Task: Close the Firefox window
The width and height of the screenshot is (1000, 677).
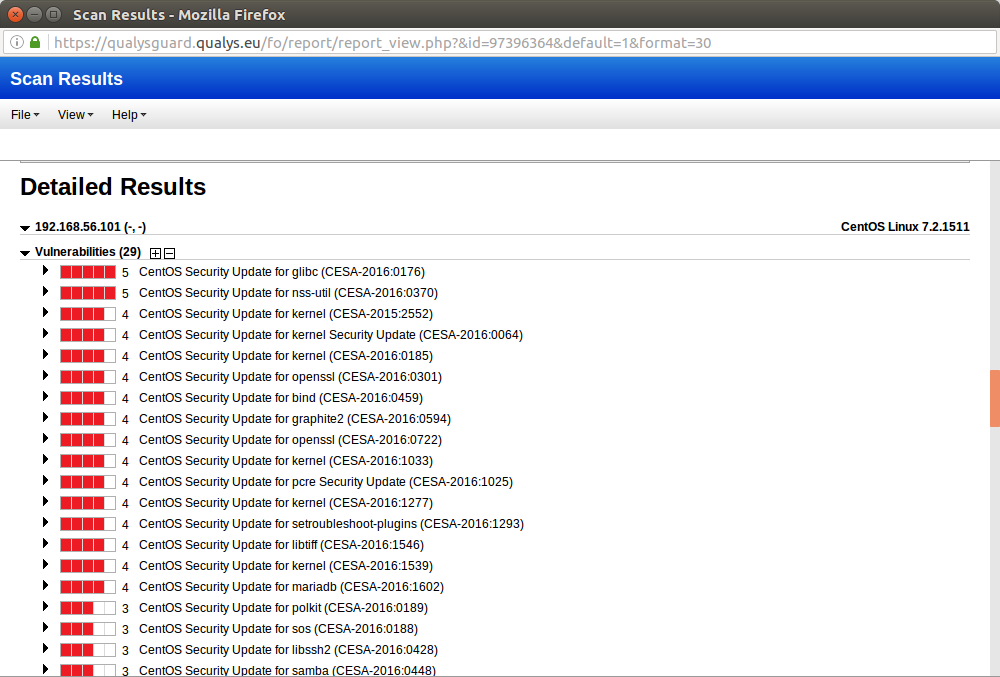Action: (15, 14)
